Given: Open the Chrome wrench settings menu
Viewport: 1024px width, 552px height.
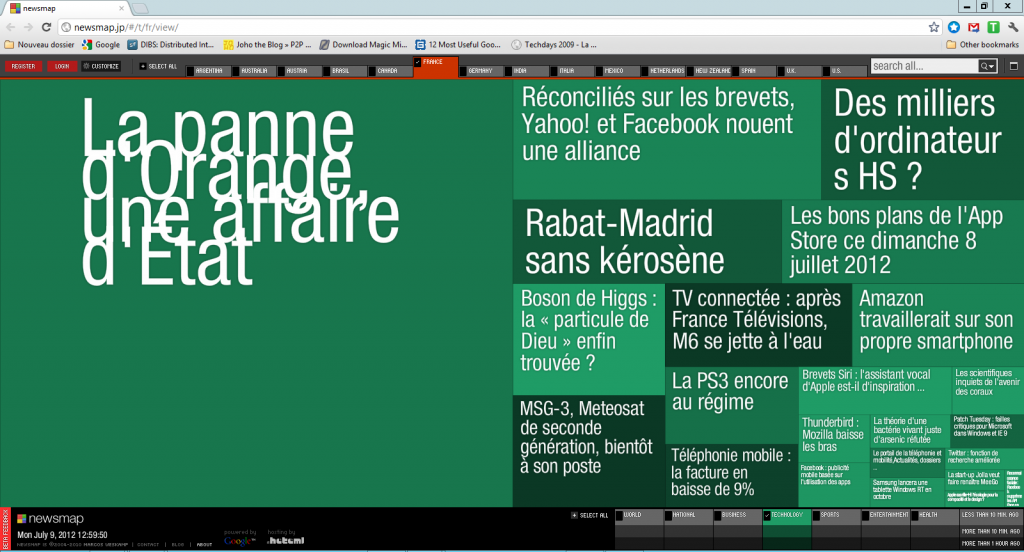Looking at the screenshot, I should [x=1013, y=27].
